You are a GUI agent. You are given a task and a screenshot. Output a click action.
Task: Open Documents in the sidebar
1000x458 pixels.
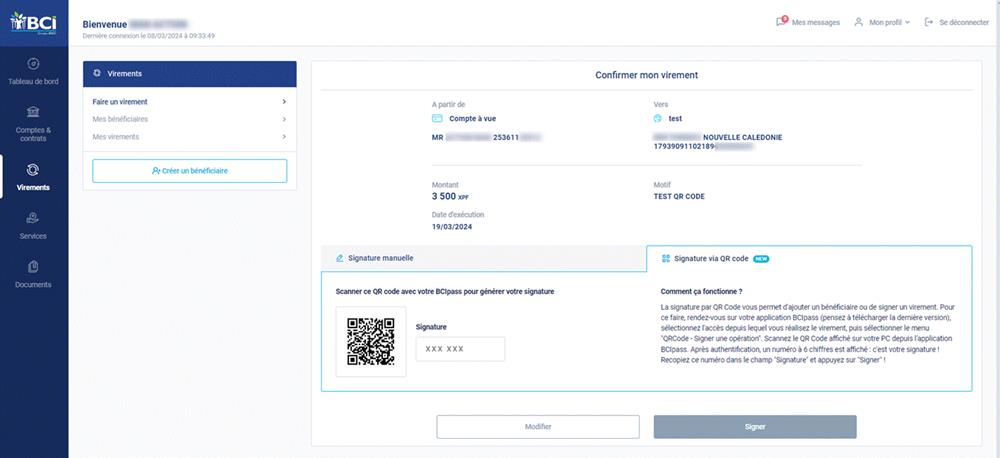point(33,274)
